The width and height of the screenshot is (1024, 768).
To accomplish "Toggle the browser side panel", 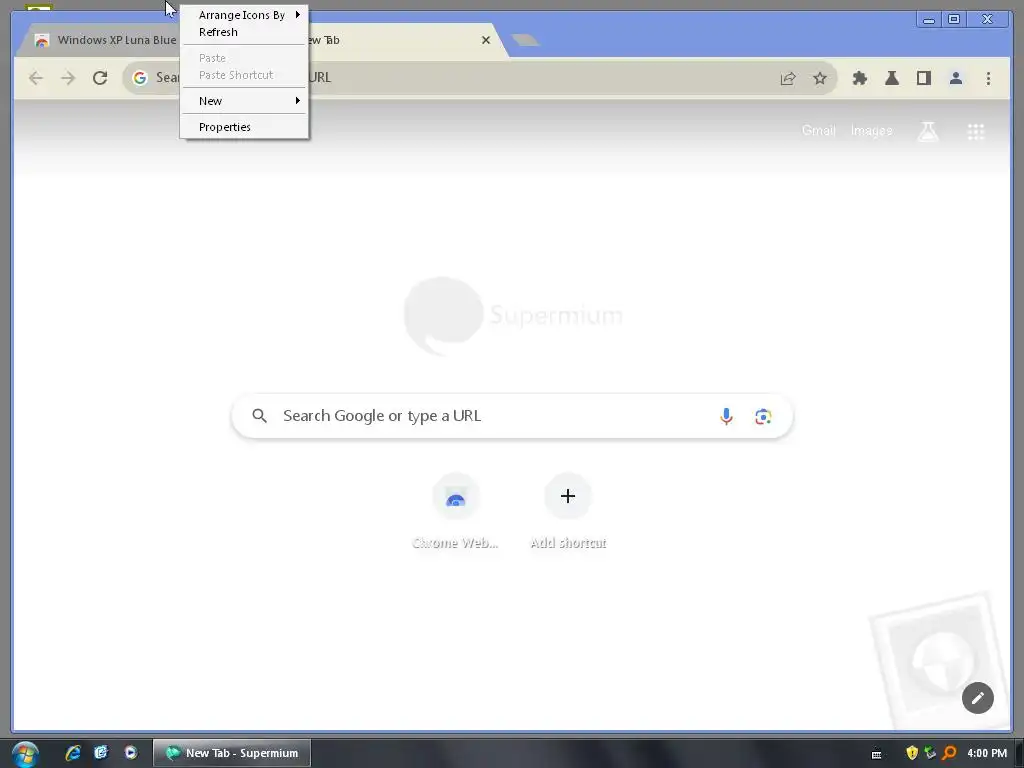I will 923,78.
